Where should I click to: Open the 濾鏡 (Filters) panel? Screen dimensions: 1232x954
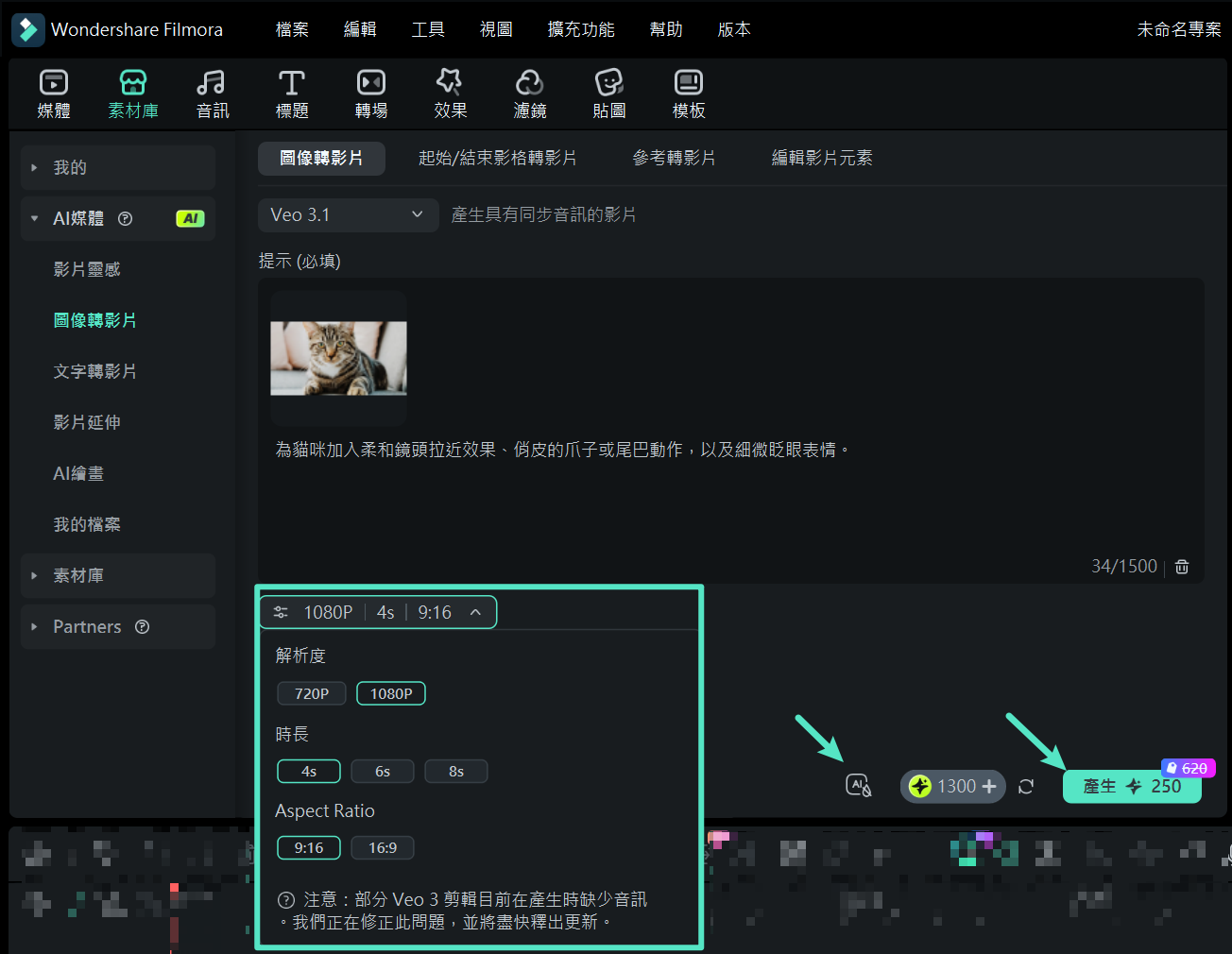(529, 93)
